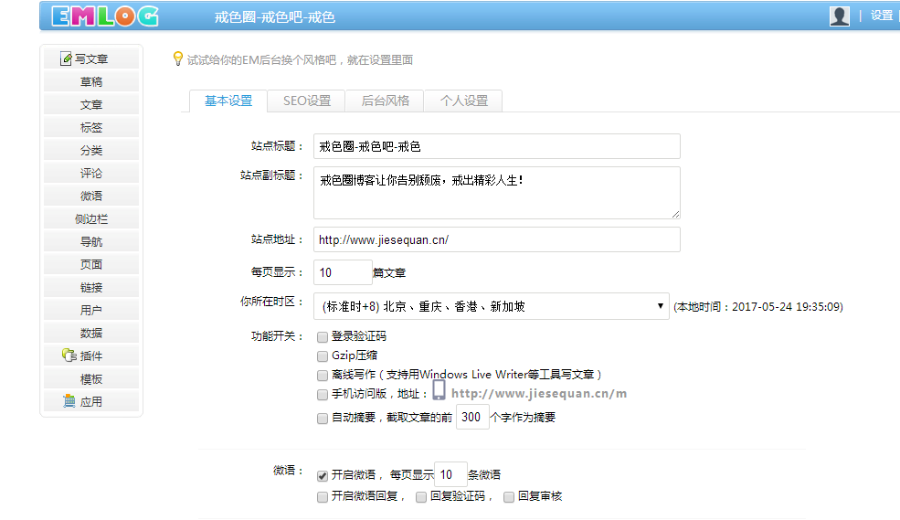Viewport: 900px width, 520px height.
Task: Enable 回复审核 checkbox
Action: pos(509,497)
